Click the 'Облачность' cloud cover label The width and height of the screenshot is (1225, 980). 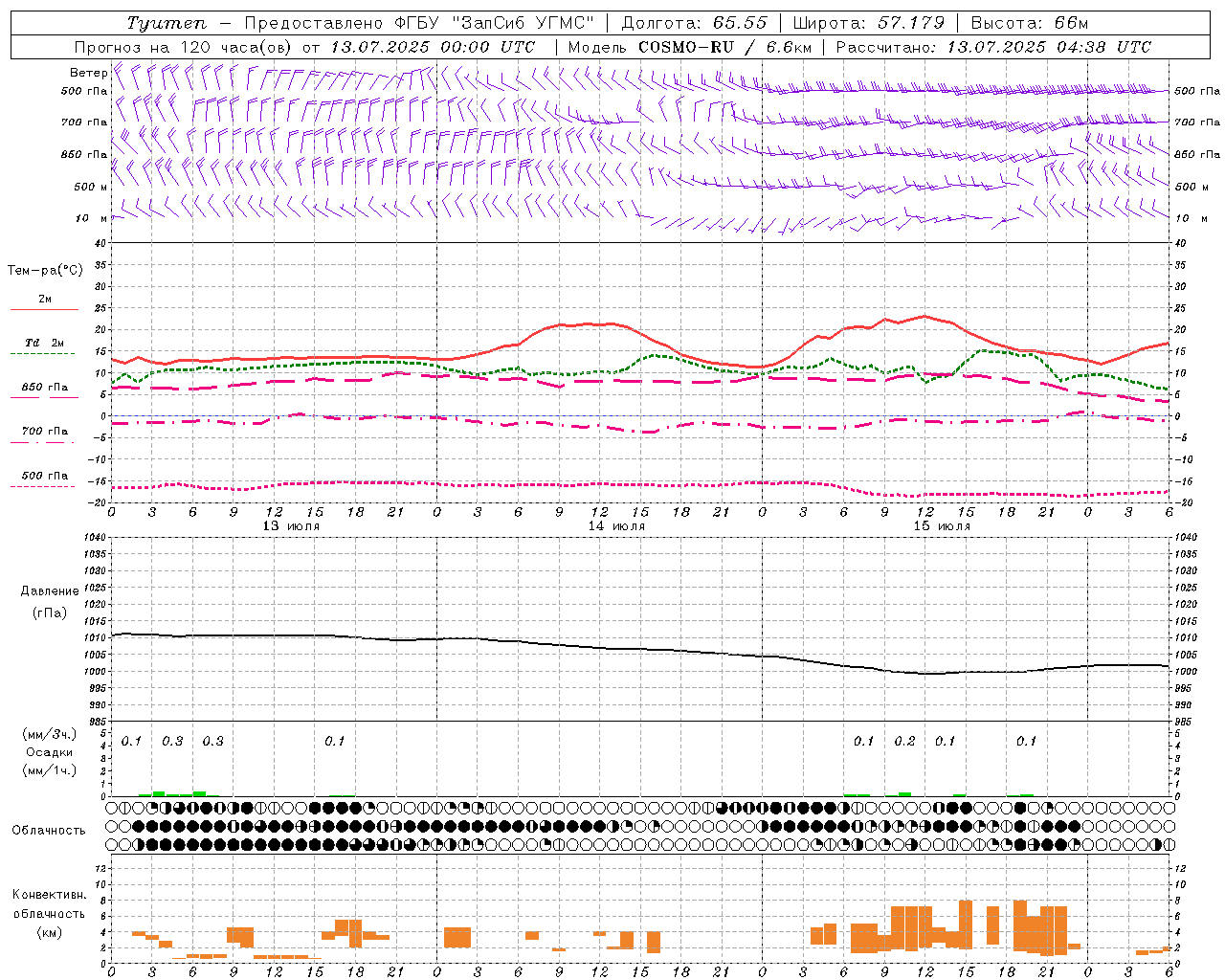coord(48,831)
